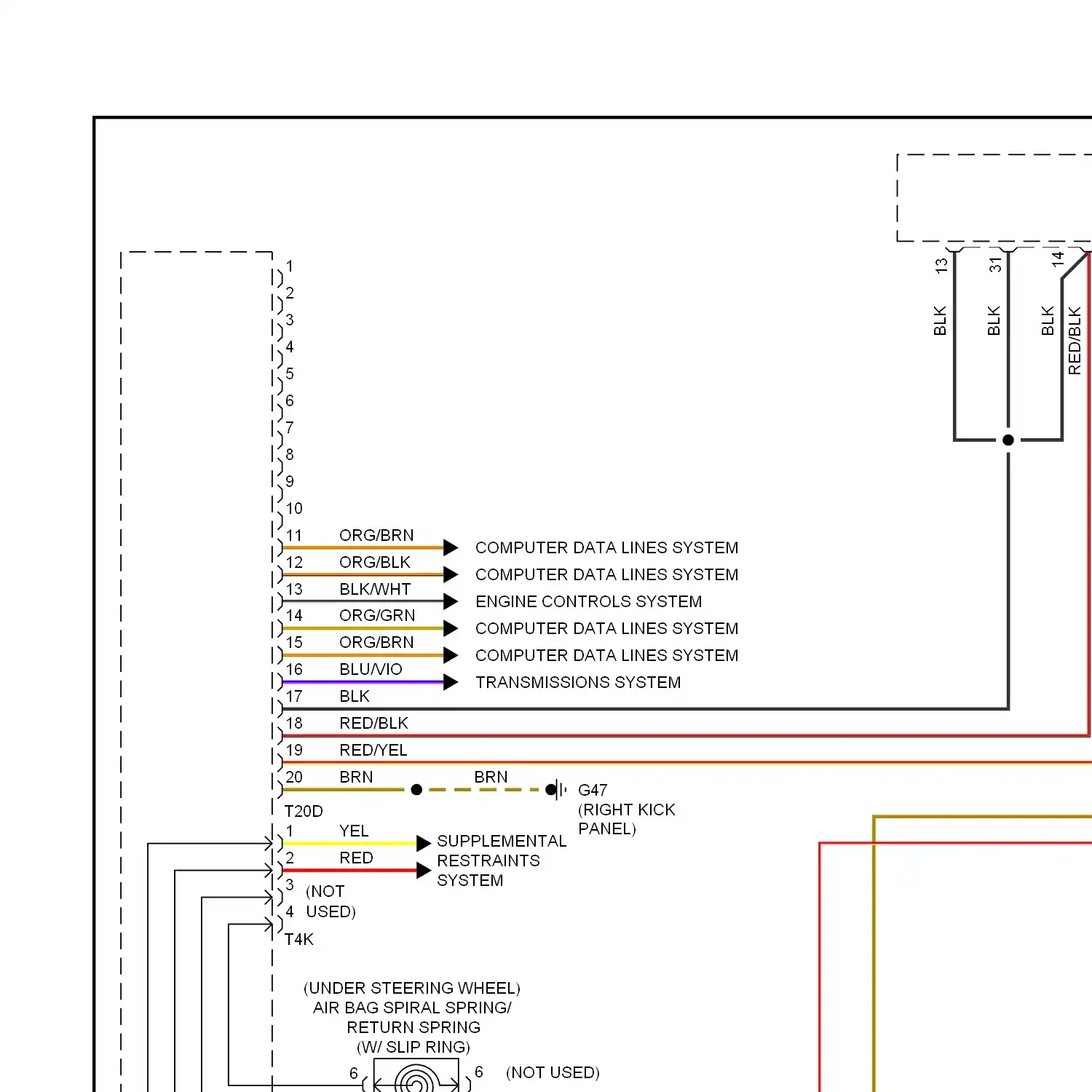Click the pin 18 RED/BLK wire label
This screenshot has height=1092, width=1092.
pyautogui.click(x=373, y=723)
